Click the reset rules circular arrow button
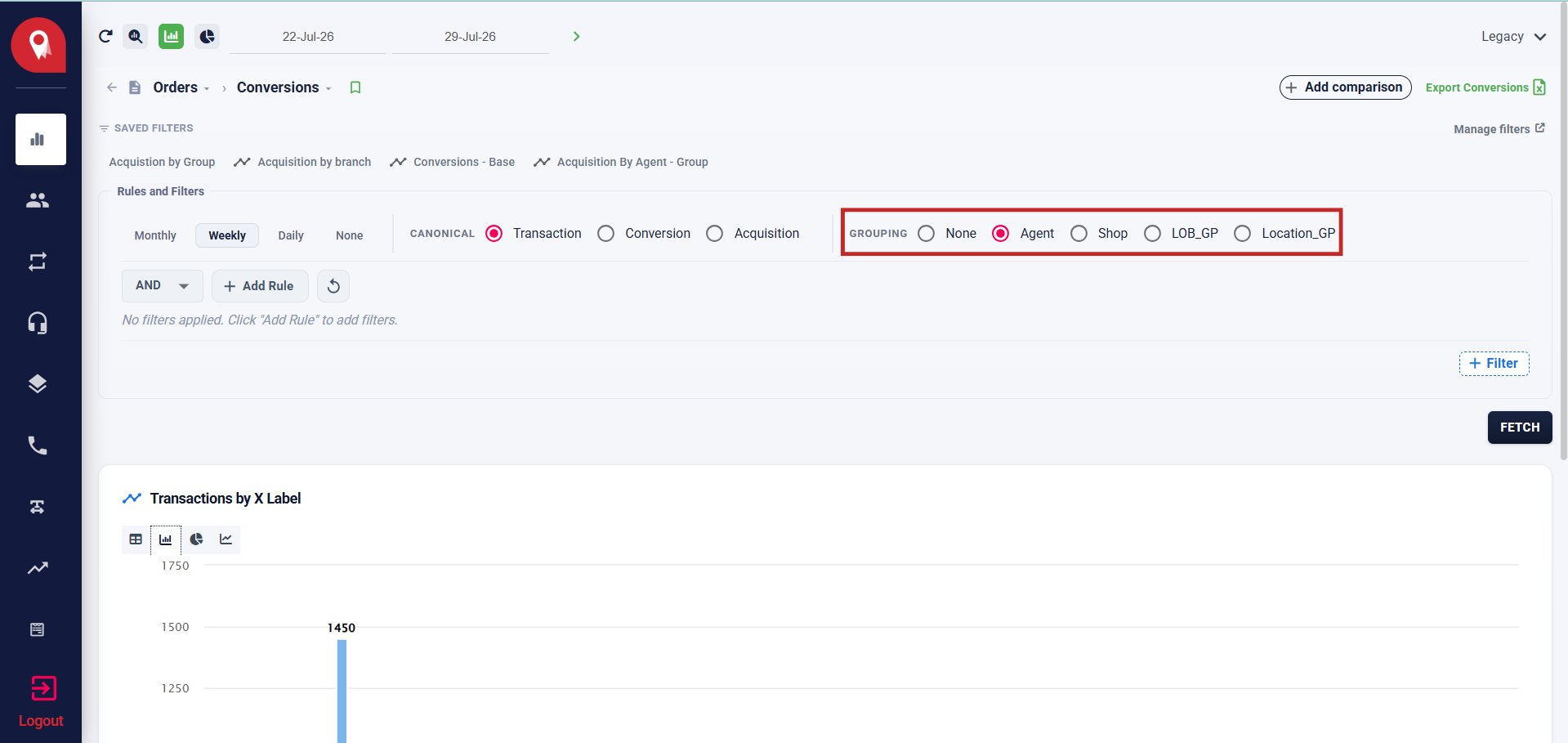 point(333,286)
